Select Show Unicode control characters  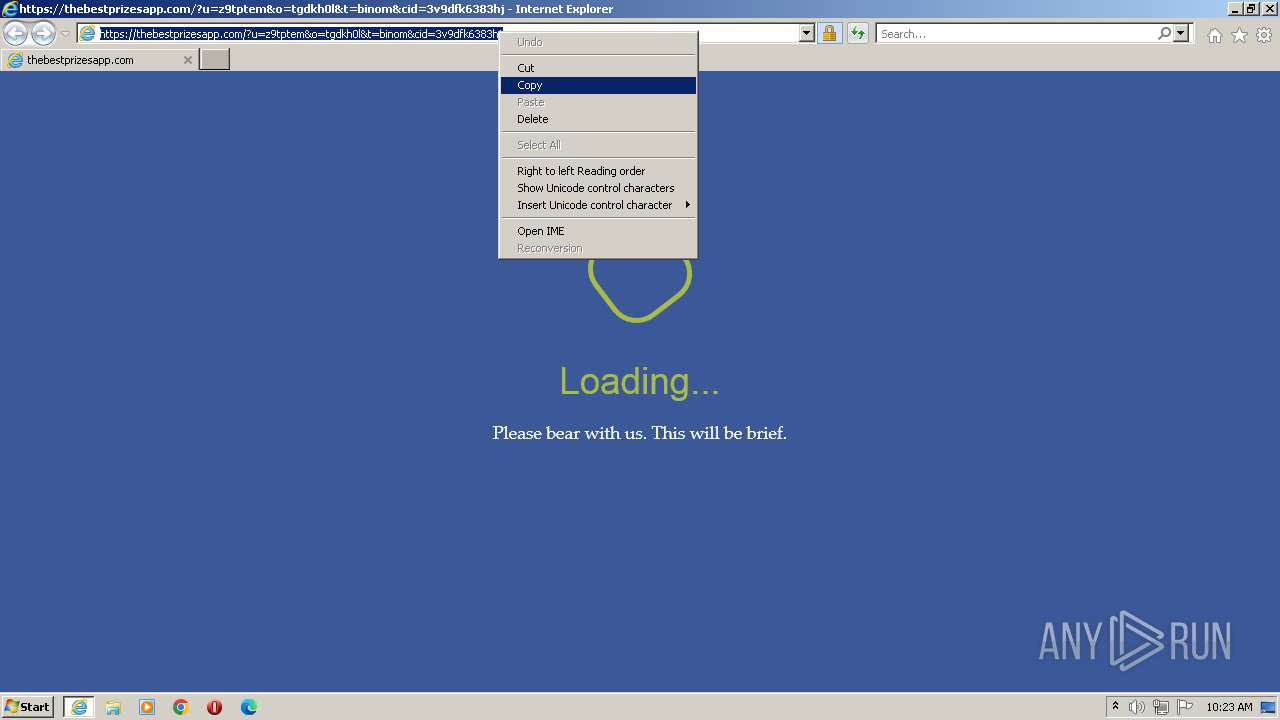tap(598, 188)
